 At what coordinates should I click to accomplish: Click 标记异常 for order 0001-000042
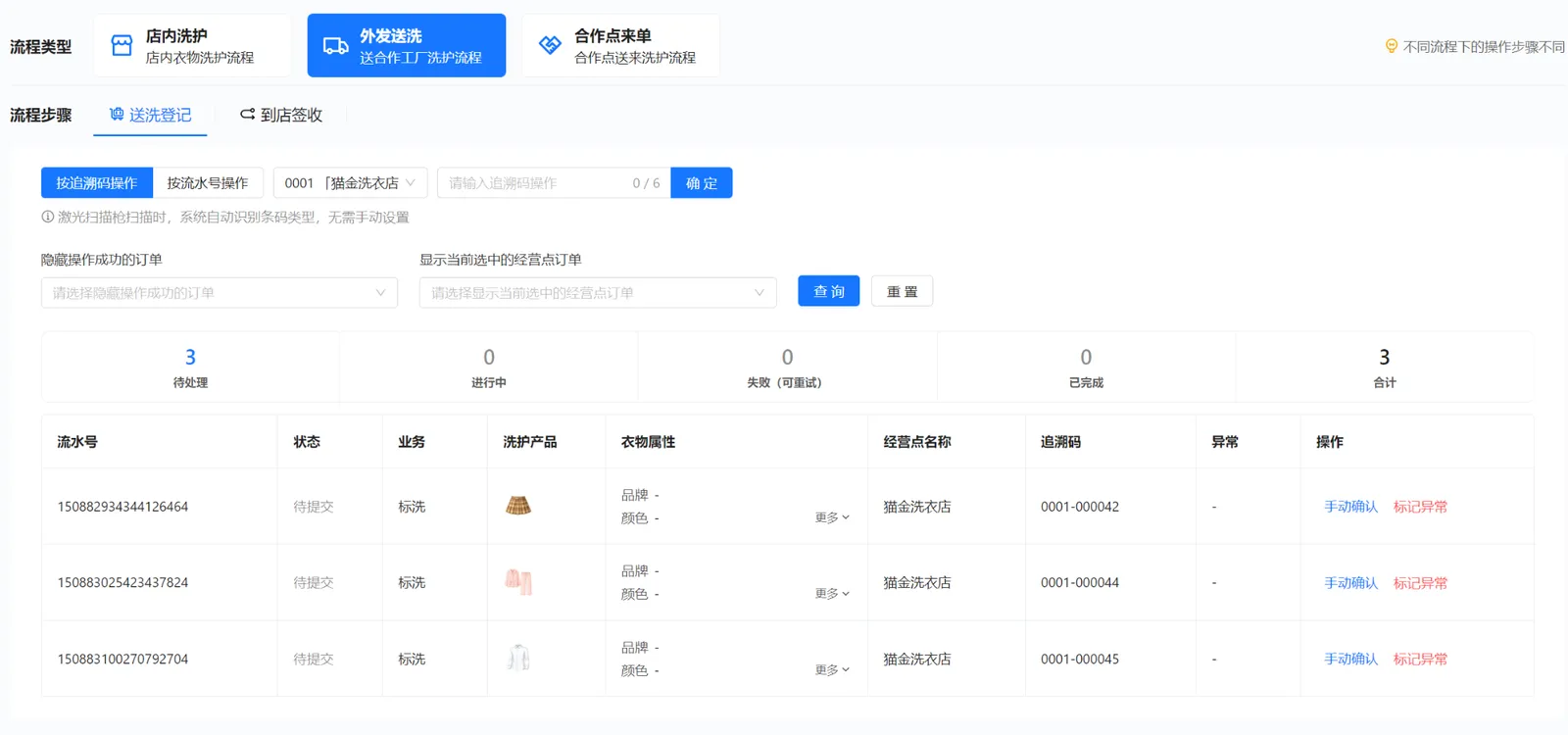(x=1420, y=507)
